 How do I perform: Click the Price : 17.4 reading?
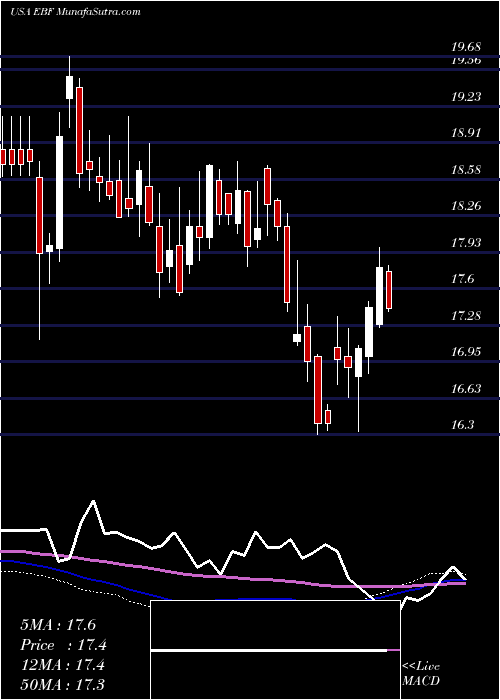63,645
